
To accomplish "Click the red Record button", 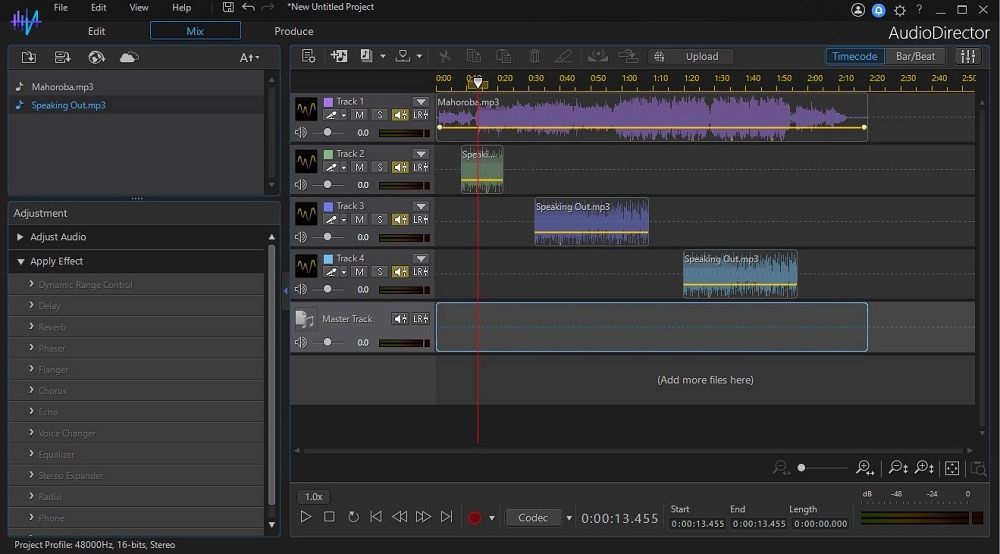I will click(474, 518).
